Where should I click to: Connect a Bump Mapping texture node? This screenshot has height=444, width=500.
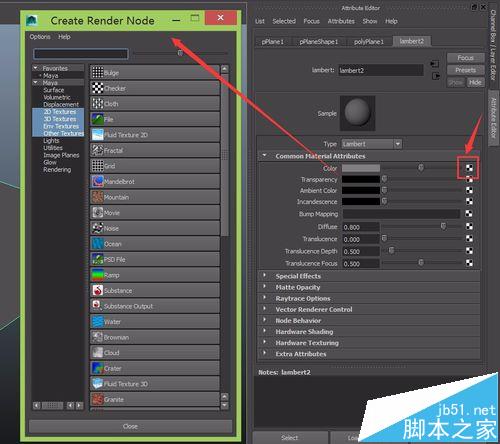pyautogui.click(x=469, y=214)
